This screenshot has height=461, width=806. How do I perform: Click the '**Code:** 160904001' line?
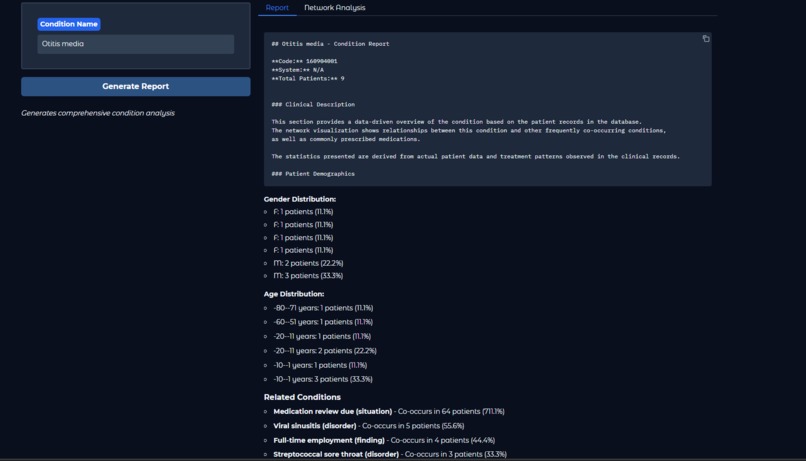304,61
